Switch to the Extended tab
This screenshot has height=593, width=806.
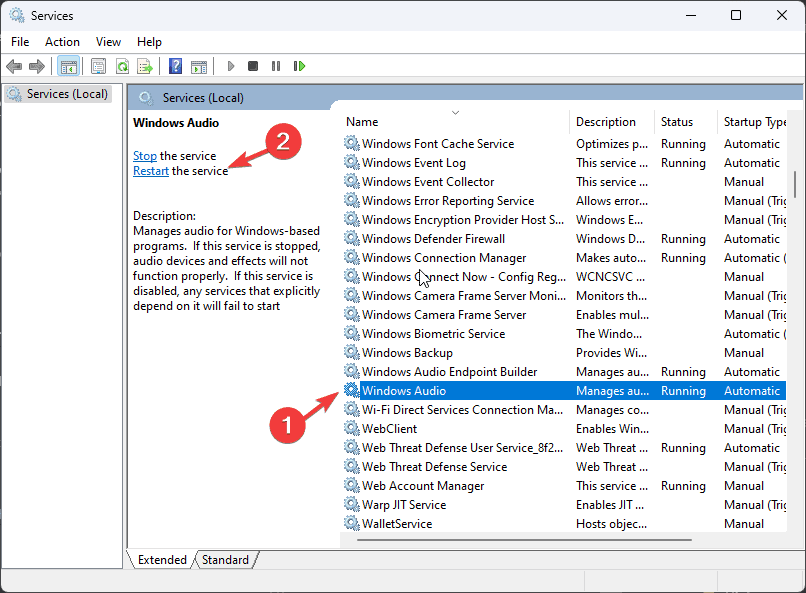click(162, 560)
